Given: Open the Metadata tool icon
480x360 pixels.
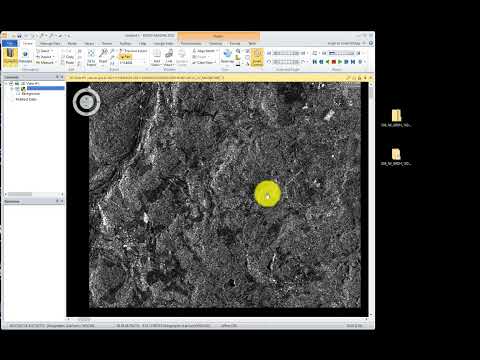Looking at the screenshot, I should coord(25,57).
